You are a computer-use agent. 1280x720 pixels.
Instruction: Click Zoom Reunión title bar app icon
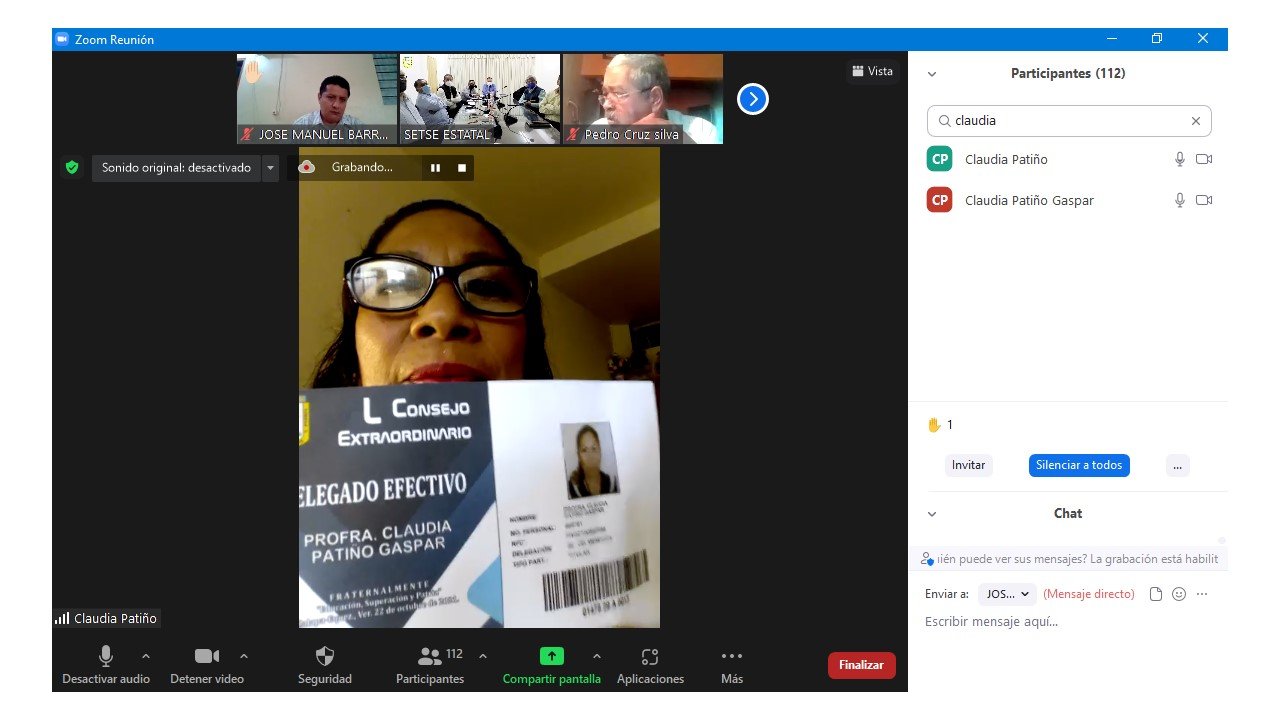click(62, 39)
